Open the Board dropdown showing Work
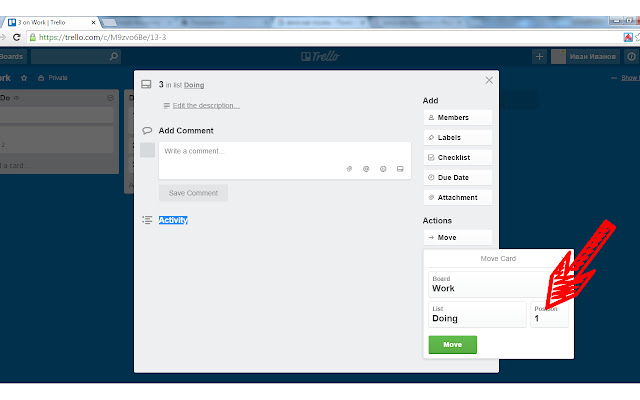 pos(498,284)
